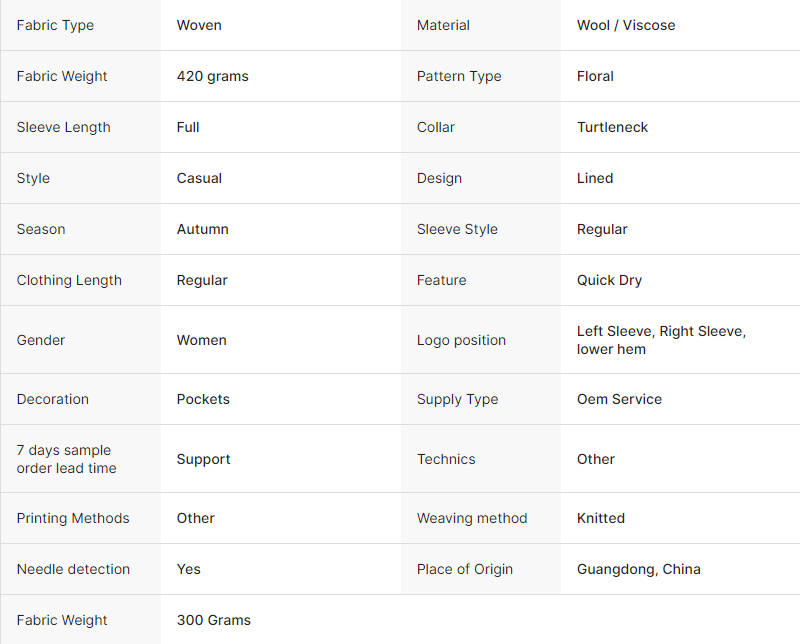The image size is (800, 644).
Task: Click the "420 grams" fabric weight value
Action: [x=212, y=76]
